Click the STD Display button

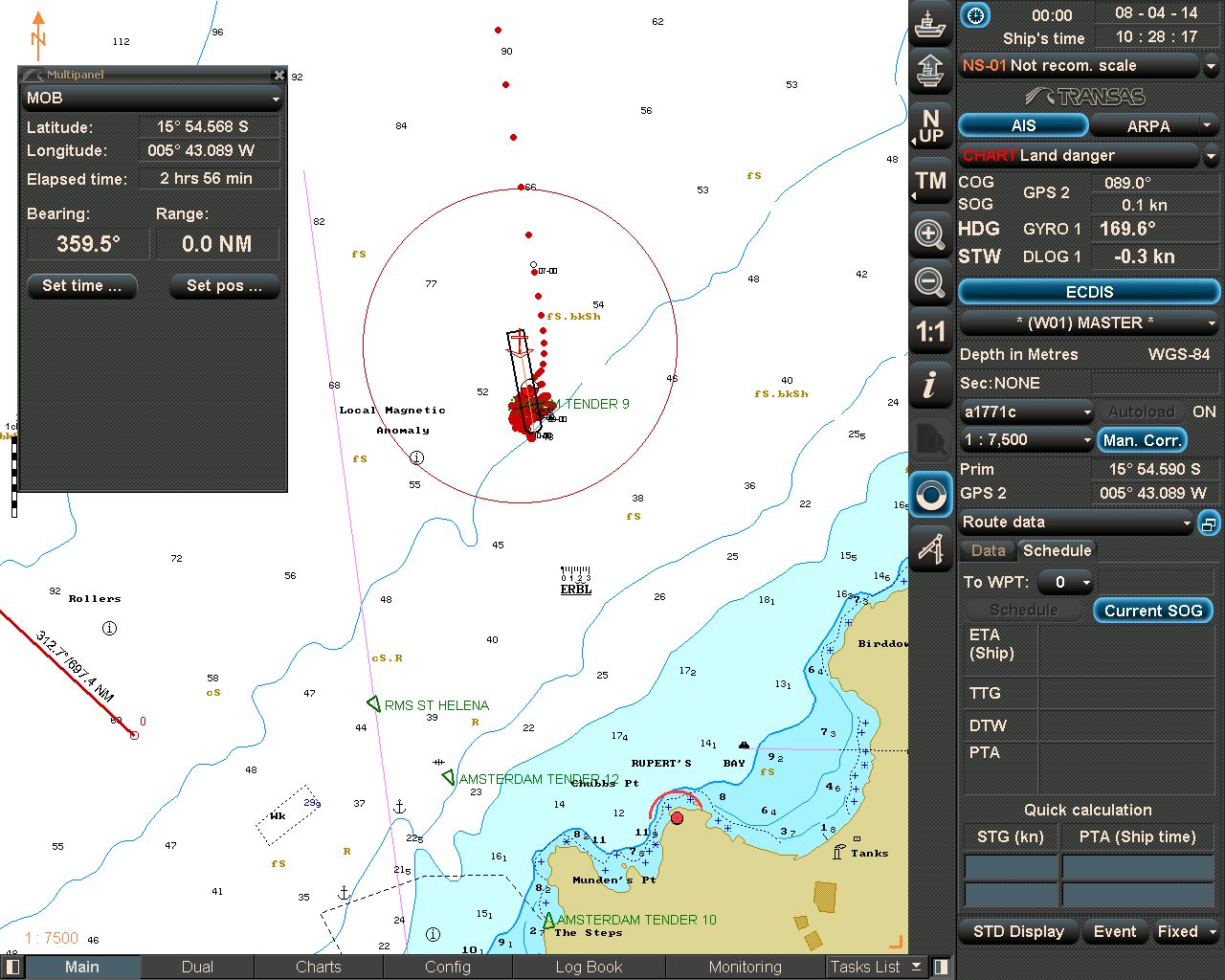[1018, 931]
